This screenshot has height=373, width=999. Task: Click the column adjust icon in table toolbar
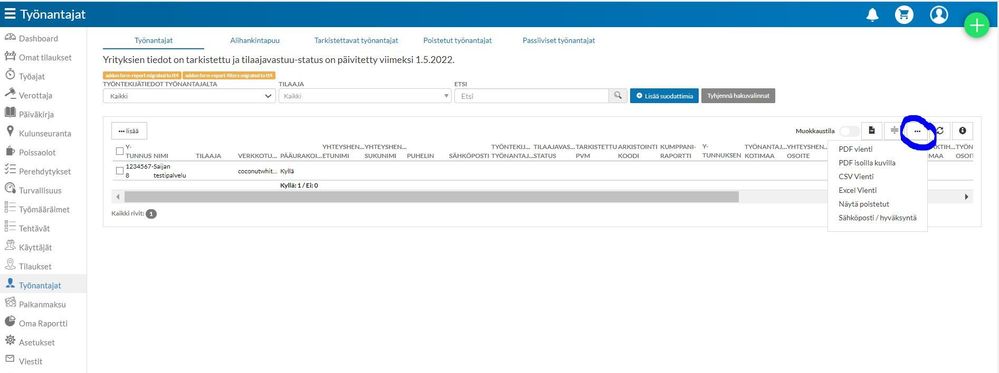coord(895,131)
